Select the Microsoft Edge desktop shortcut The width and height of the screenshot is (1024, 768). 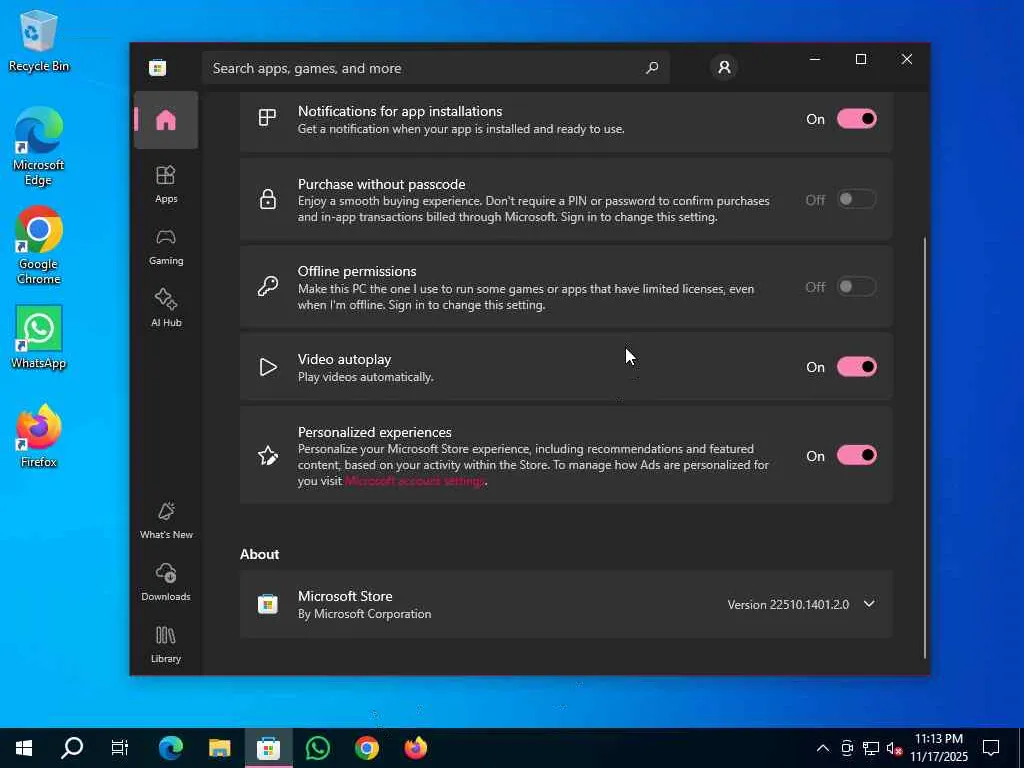(x=39, y=146)
